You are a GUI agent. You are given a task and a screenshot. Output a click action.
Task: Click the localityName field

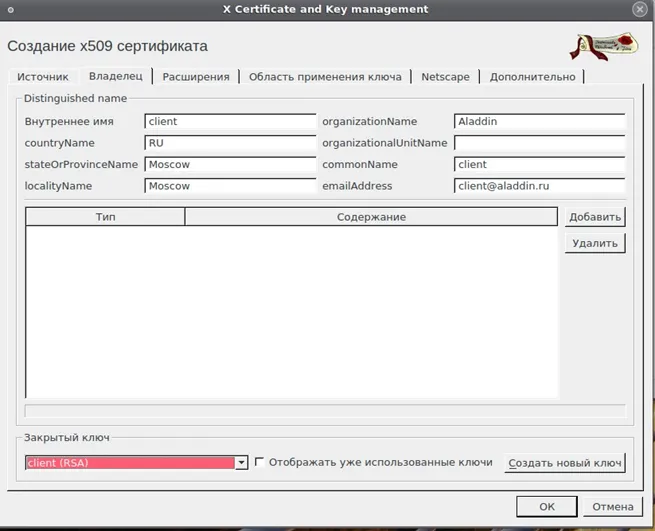[x=230, y=186]
